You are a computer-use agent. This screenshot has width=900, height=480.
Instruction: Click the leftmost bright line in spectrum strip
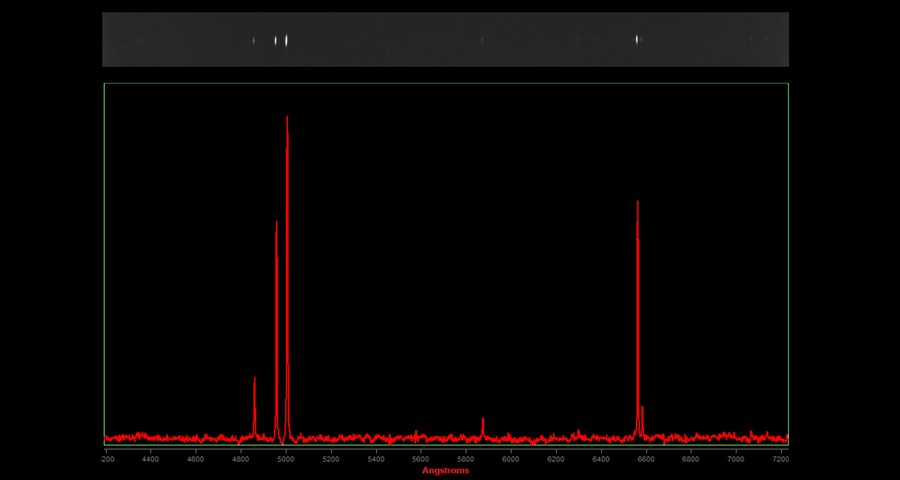[254, 41]
